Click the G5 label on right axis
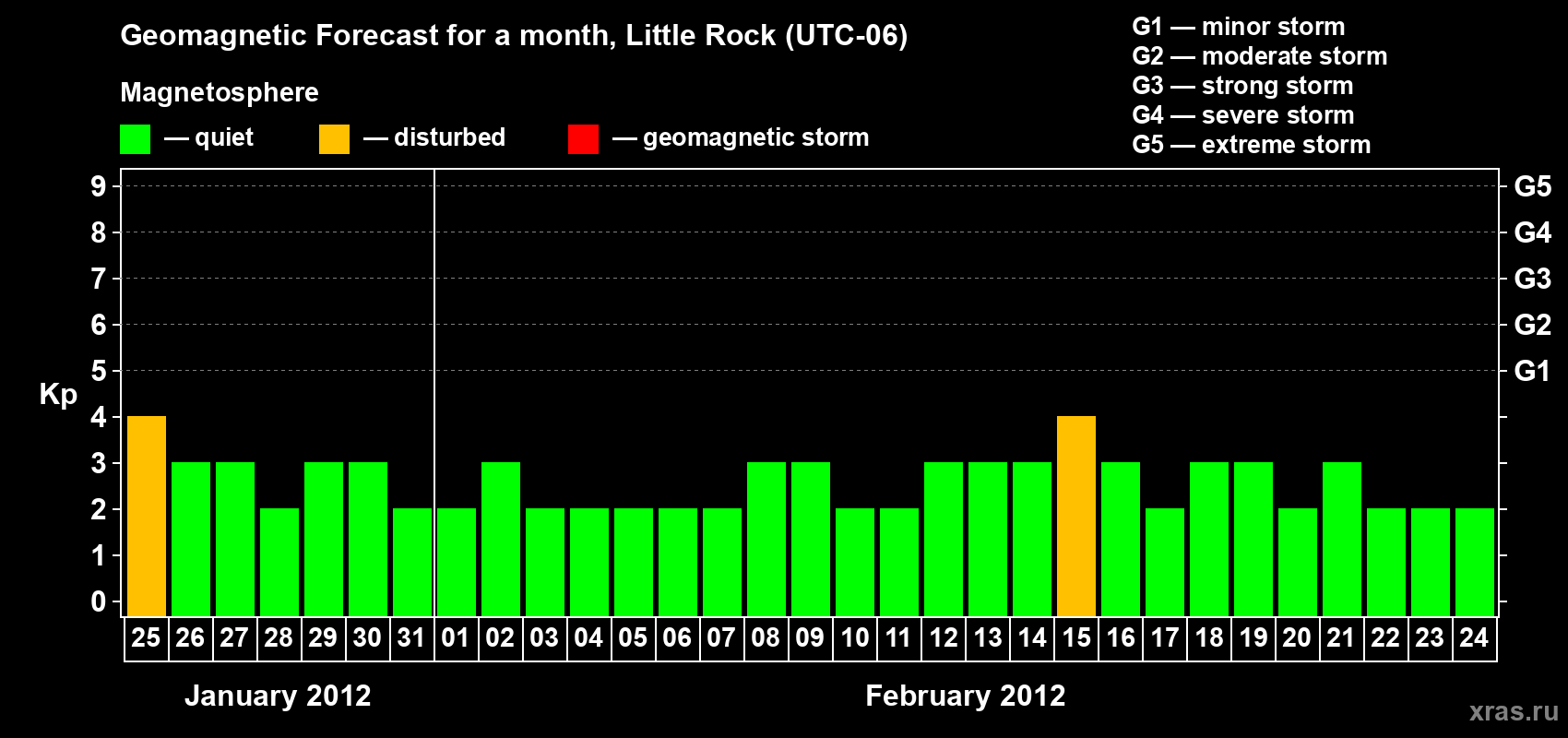The width and height of the screenshot is (1568, 738). coord(1533,186)
